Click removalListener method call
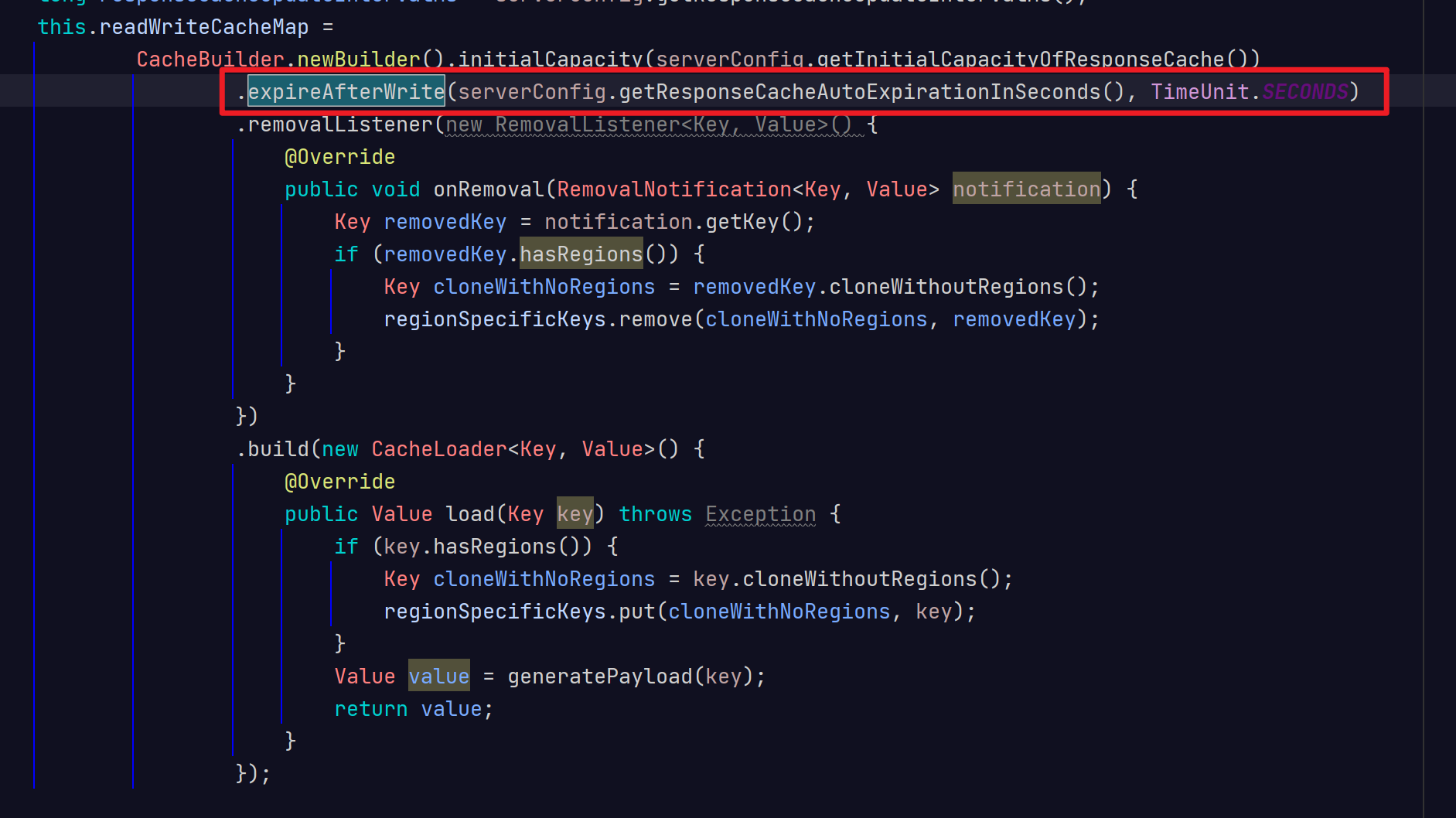The height and width of the screenshot is (818, 1456). [x=340, y=124]
